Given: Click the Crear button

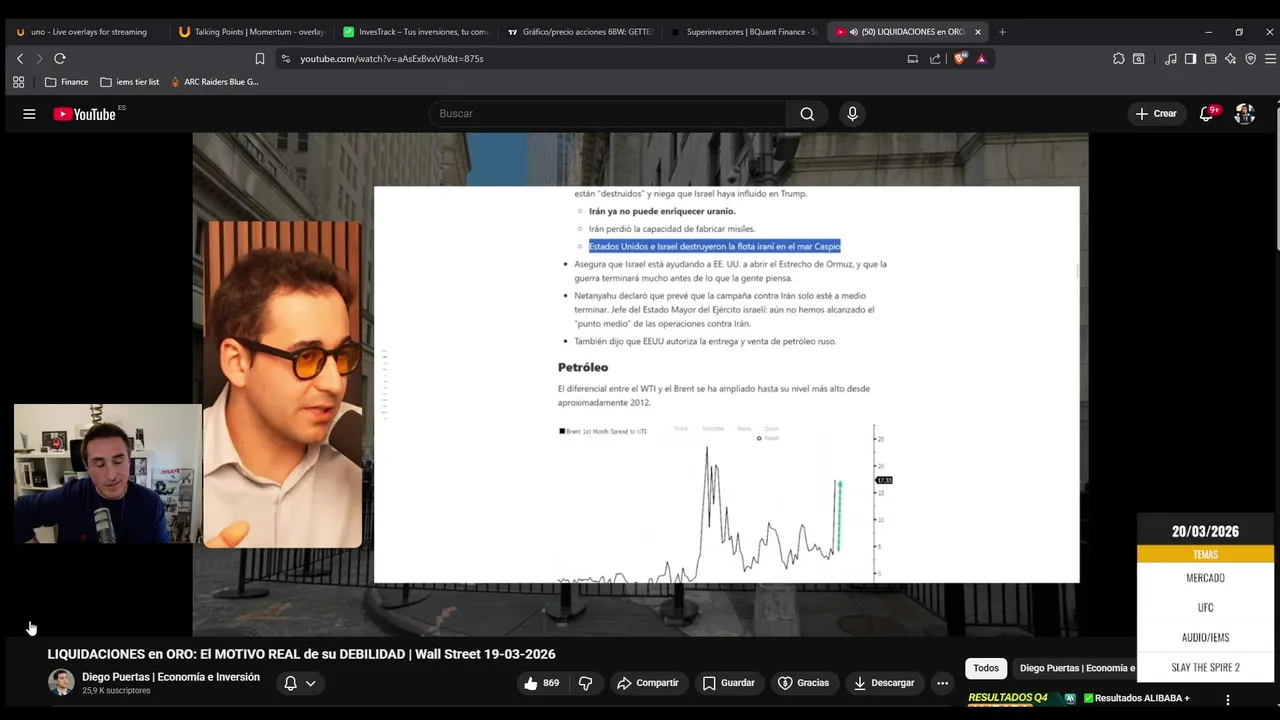Looking at the screenshot, I should [1156, 114].
